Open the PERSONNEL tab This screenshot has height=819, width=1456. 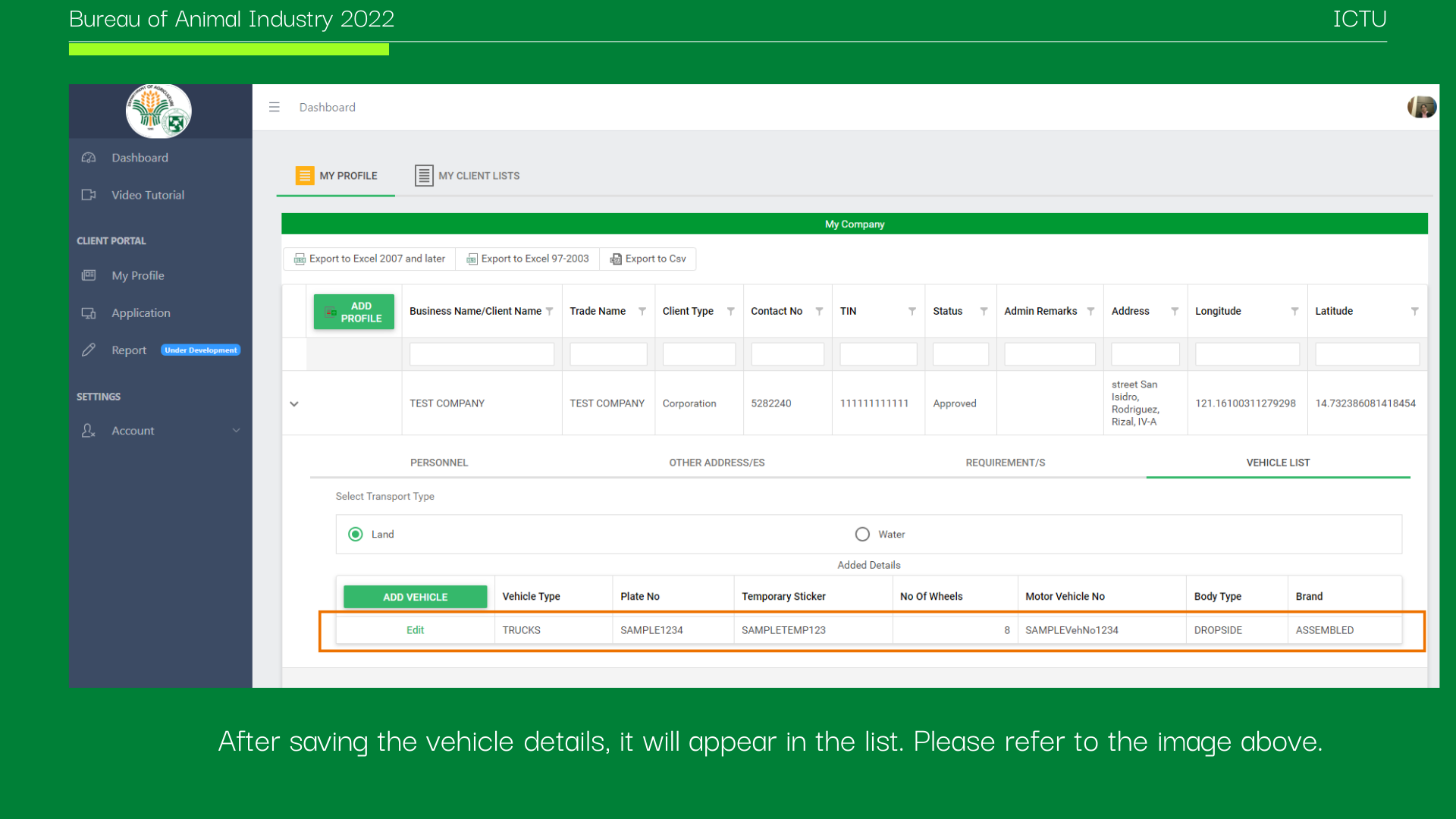pyautogui.click(x=439, y=463)
